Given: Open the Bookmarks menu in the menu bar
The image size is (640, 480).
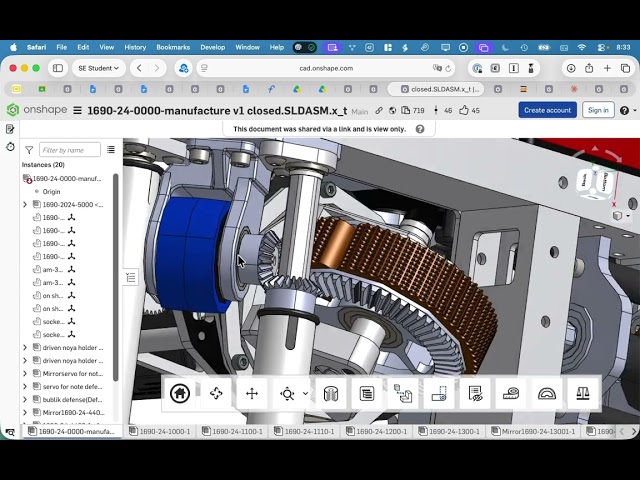Looking at the screenshot, I should tap(173, 47).
